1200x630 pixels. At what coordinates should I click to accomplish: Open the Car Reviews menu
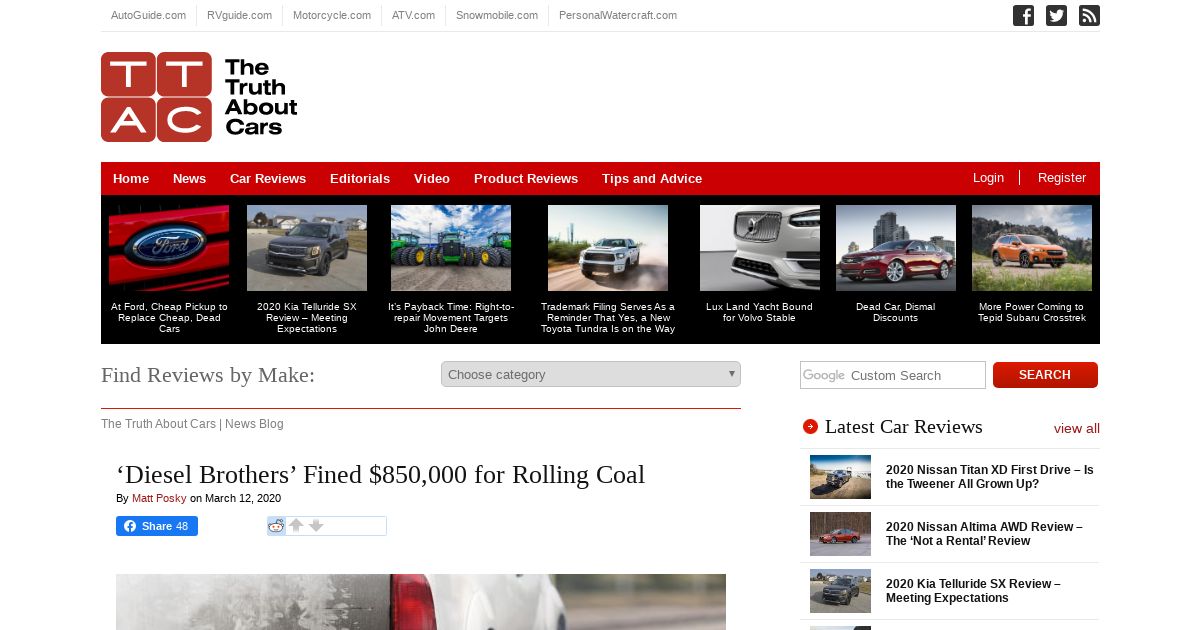pyautogui.click(x=268, y=178)
